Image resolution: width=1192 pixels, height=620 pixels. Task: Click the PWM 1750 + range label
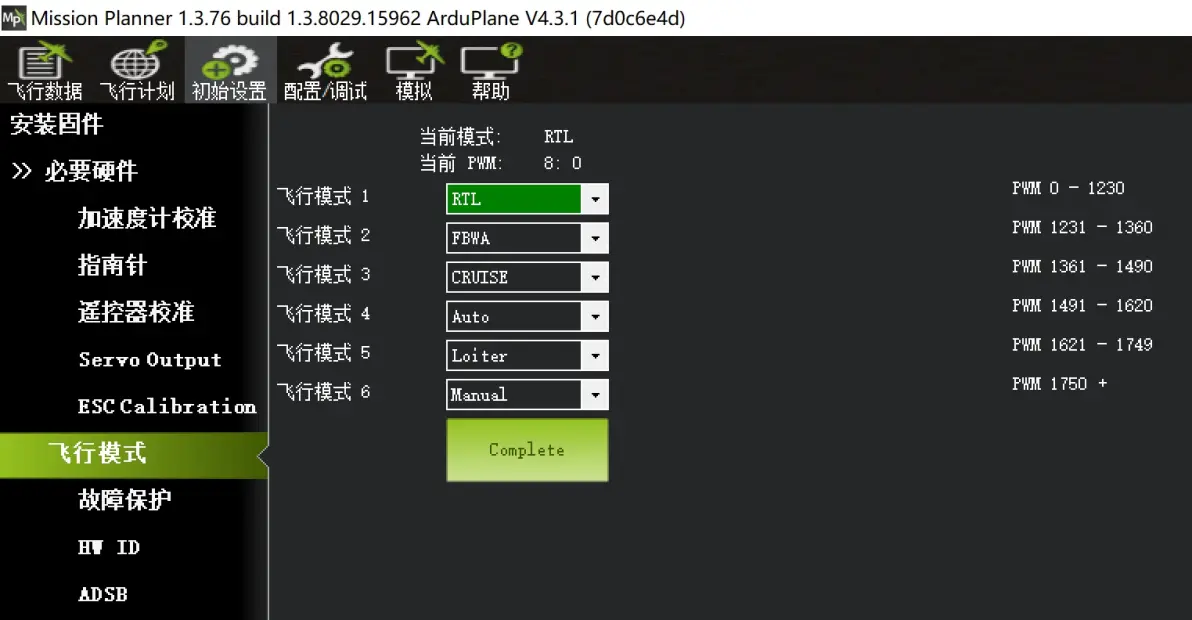(1060, 384)
